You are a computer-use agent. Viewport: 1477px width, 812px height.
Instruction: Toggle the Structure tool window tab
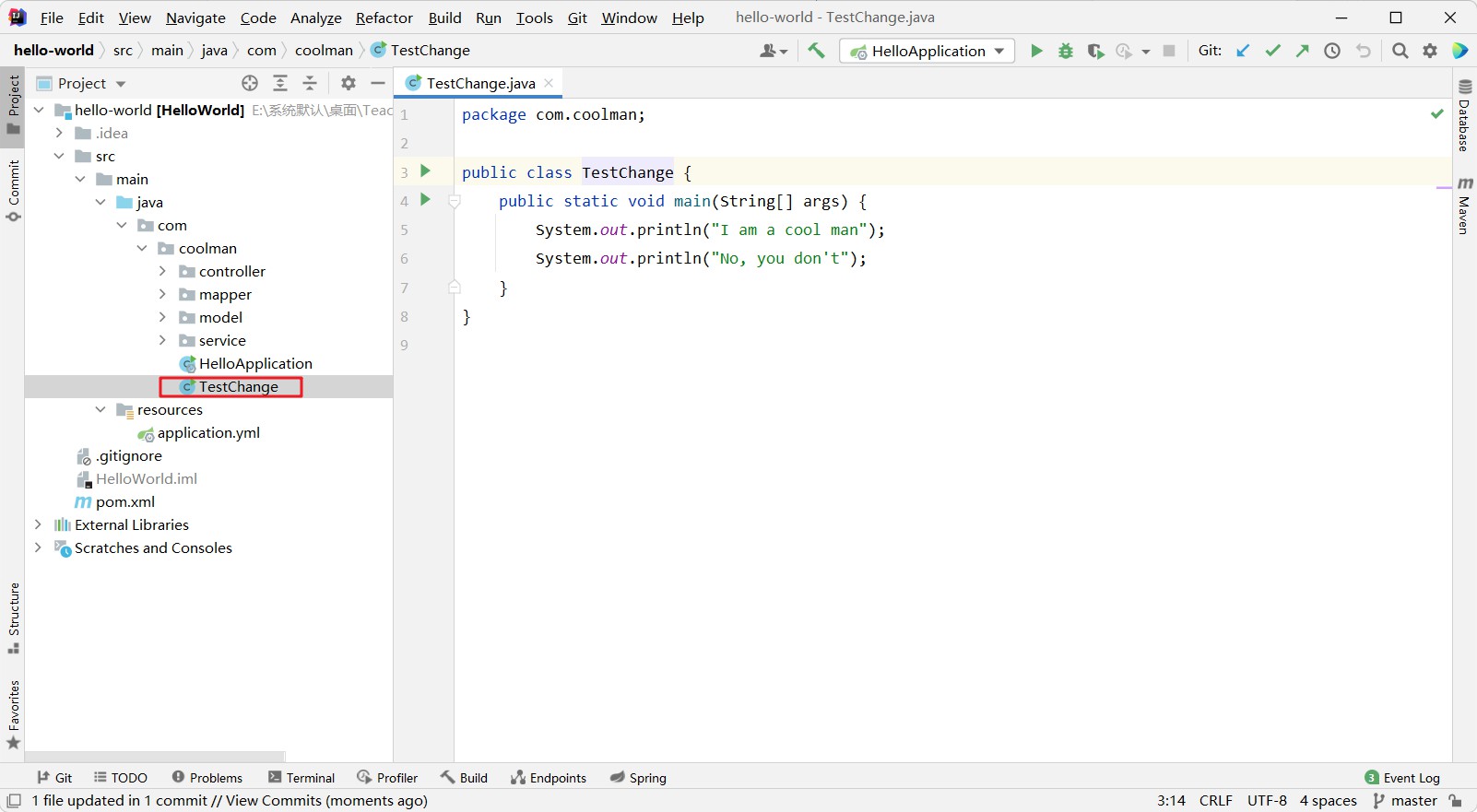13,618
